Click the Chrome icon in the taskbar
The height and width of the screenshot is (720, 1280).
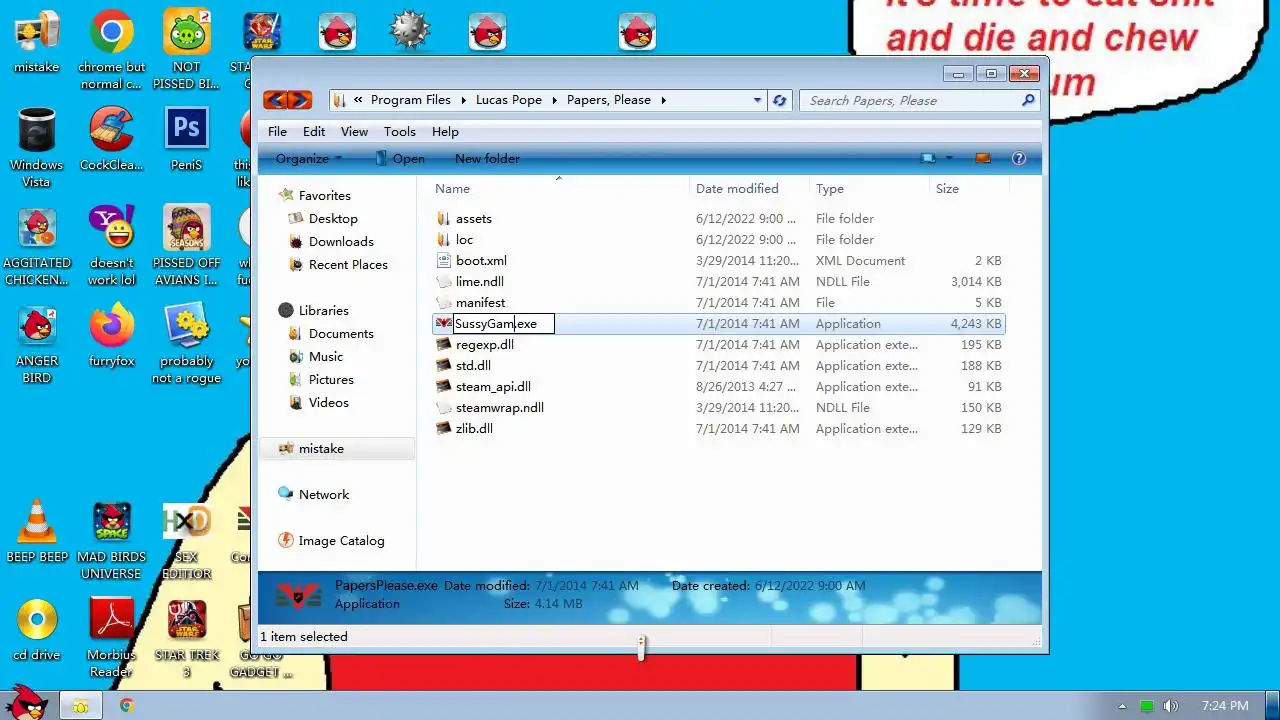127,705
